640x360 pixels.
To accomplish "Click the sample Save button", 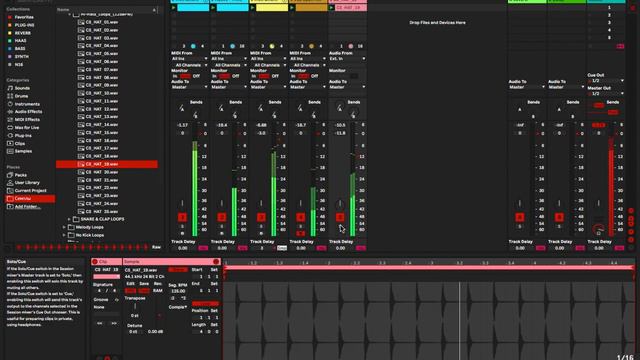I will point(144,284).
